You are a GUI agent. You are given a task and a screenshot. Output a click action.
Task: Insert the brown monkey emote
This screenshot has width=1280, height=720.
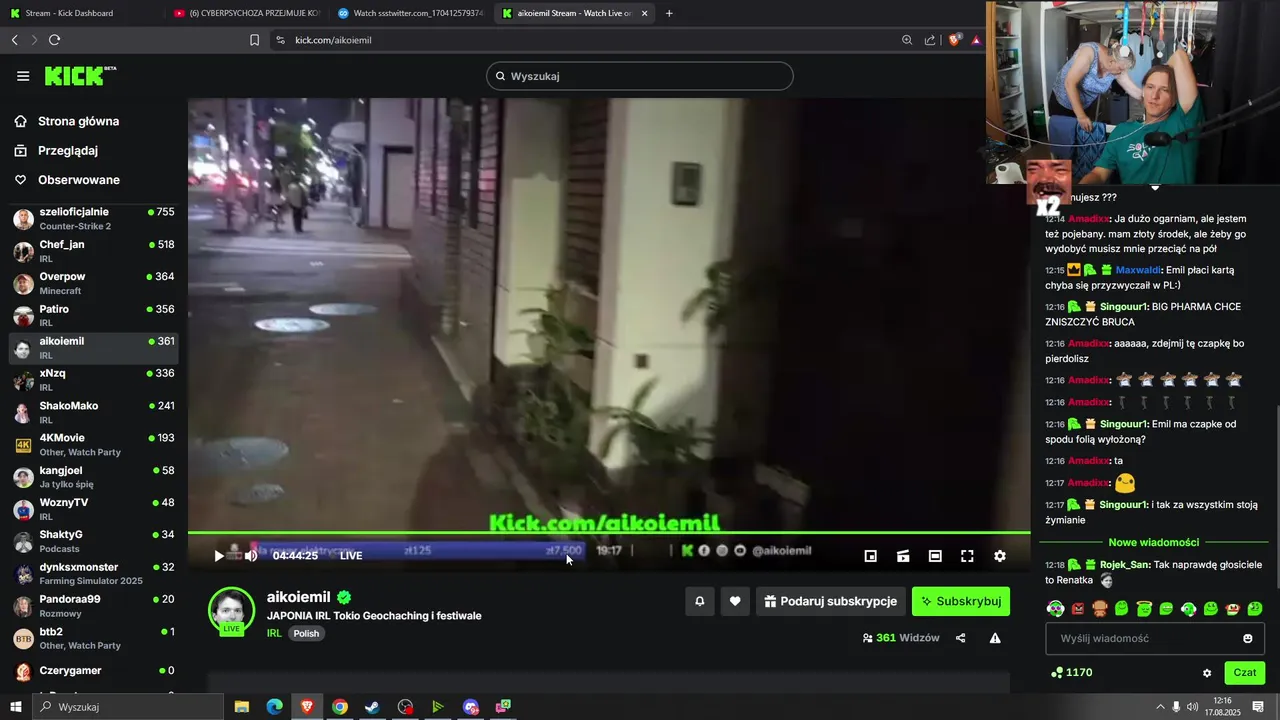[1100, 608]
